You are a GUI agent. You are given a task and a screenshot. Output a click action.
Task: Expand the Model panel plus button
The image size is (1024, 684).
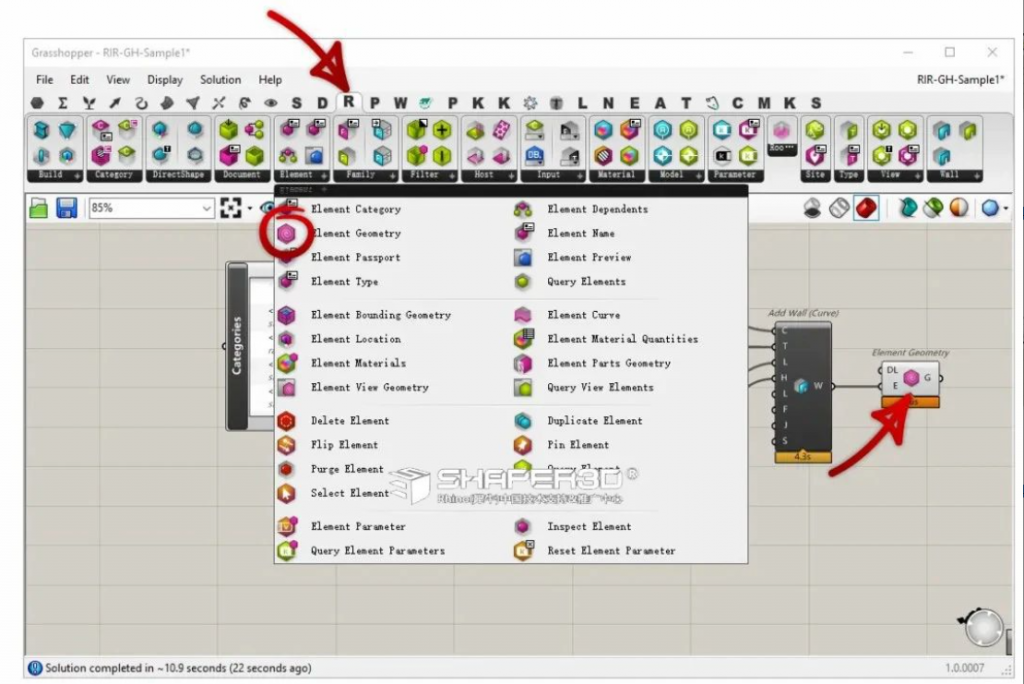click(698, 176)
